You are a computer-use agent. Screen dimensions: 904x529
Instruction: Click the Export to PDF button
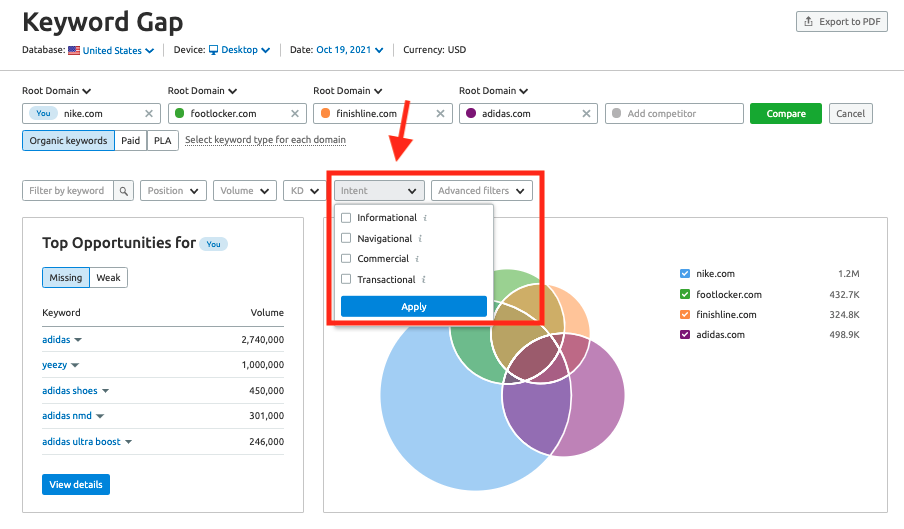pyautogui.click(x=842, y=22)
